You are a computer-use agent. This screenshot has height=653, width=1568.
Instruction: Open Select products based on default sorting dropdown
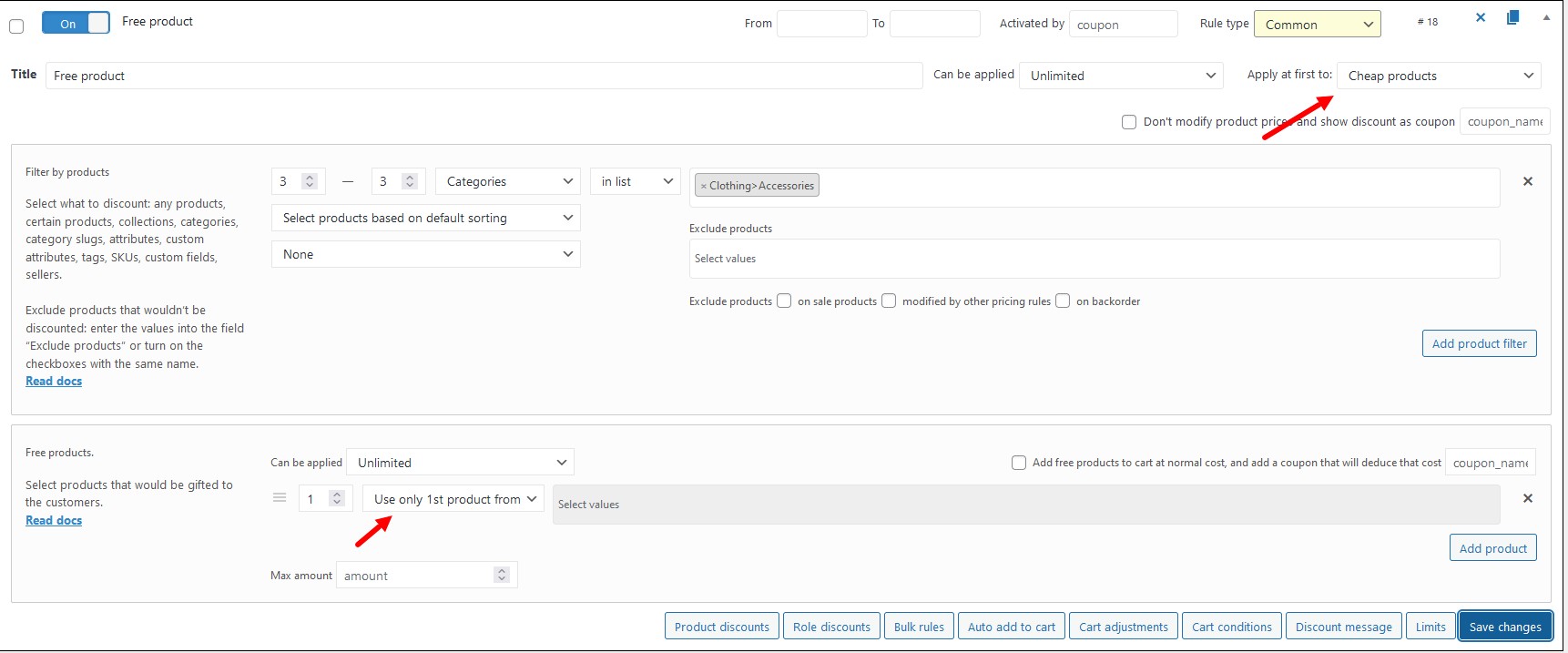coord(426,218)
